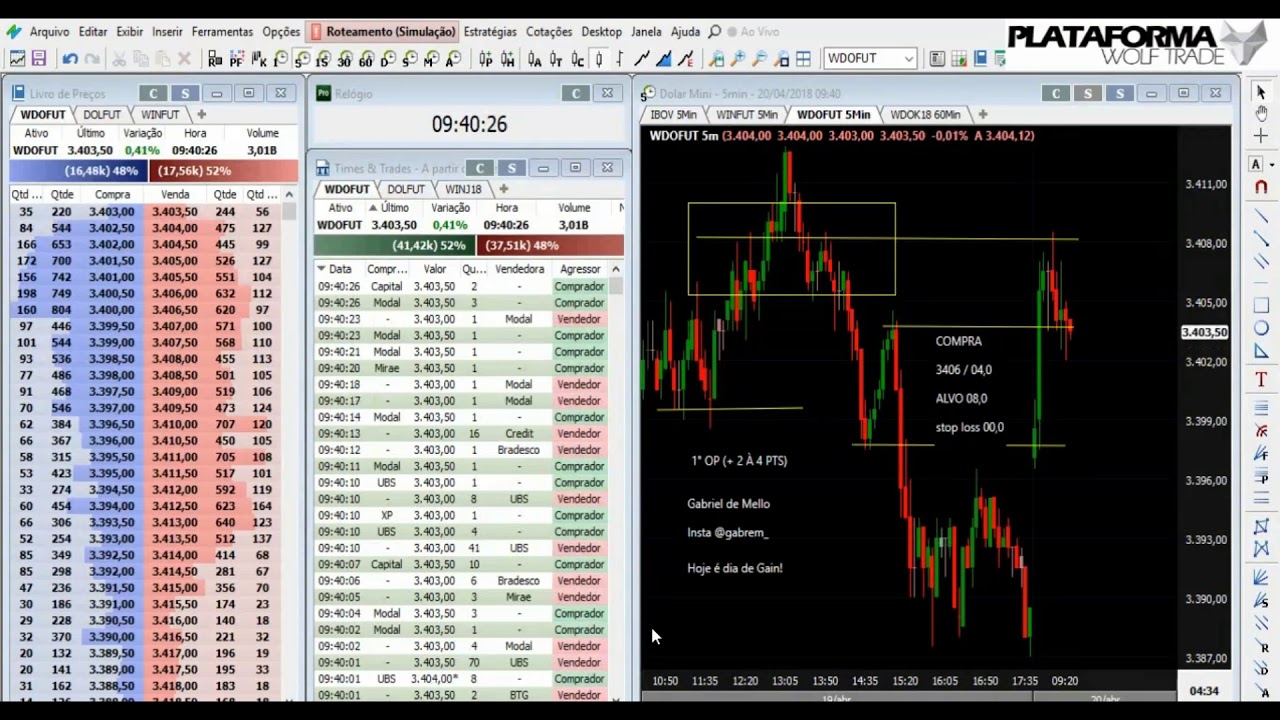Click the Save icon in the toolbar
The height and width of the screenshot is (720, 1280).
click(x=39, y=59)
